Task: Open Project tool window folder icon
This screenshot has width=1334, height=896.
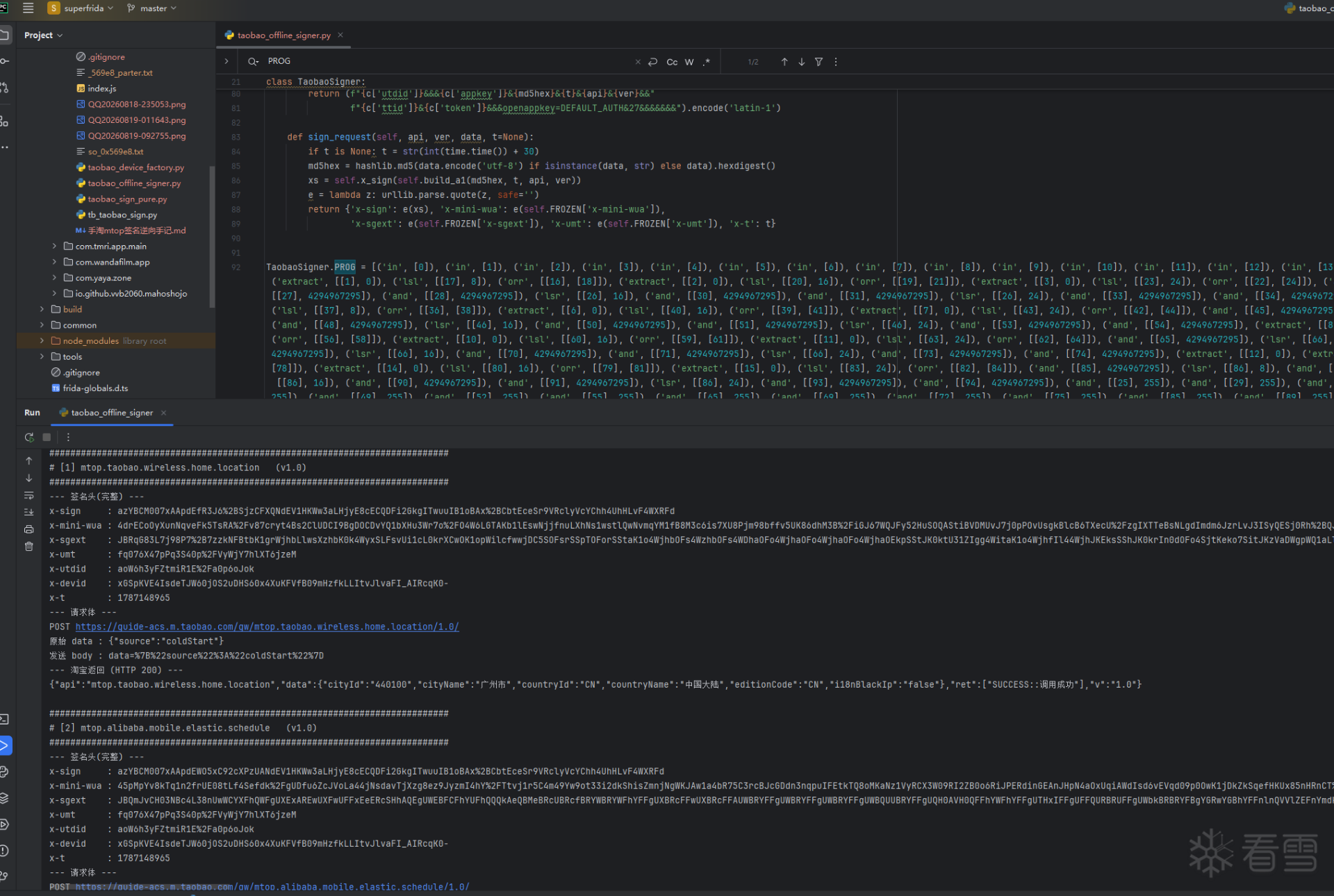Action: pyautogui.click(x=5, y=34)
